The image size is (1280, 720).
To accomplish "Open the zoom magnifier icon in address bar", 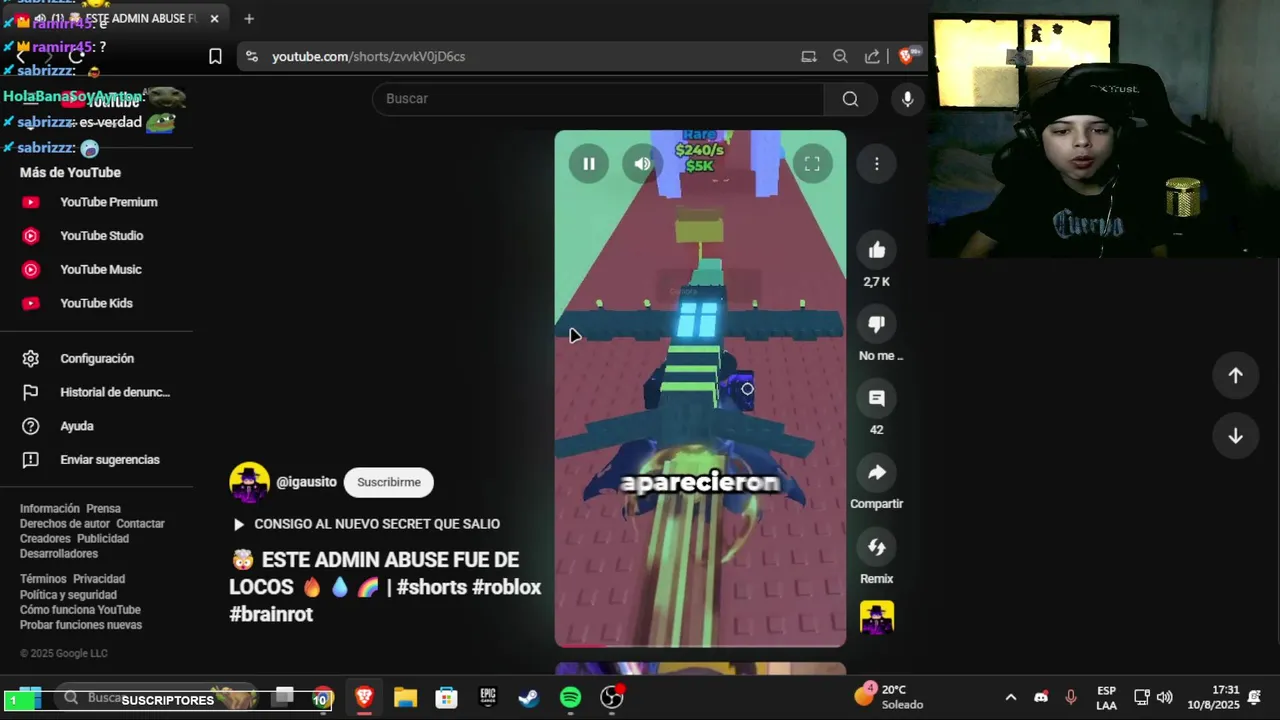I will click(840, 57).
